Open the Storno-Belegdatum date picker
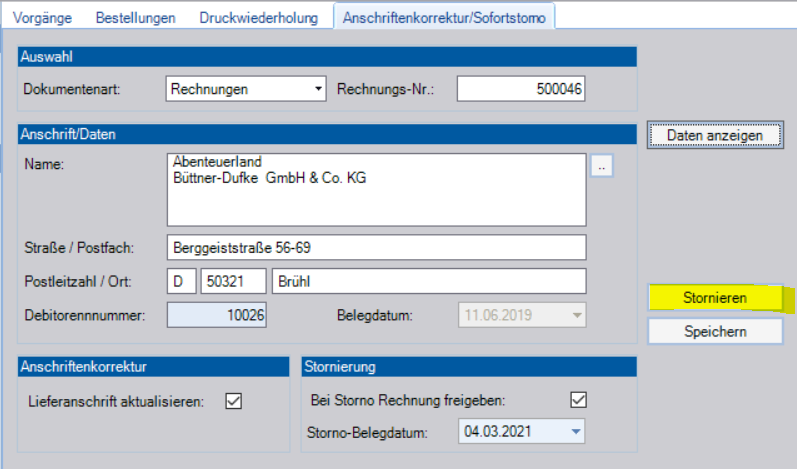 (x=574, y=433)
